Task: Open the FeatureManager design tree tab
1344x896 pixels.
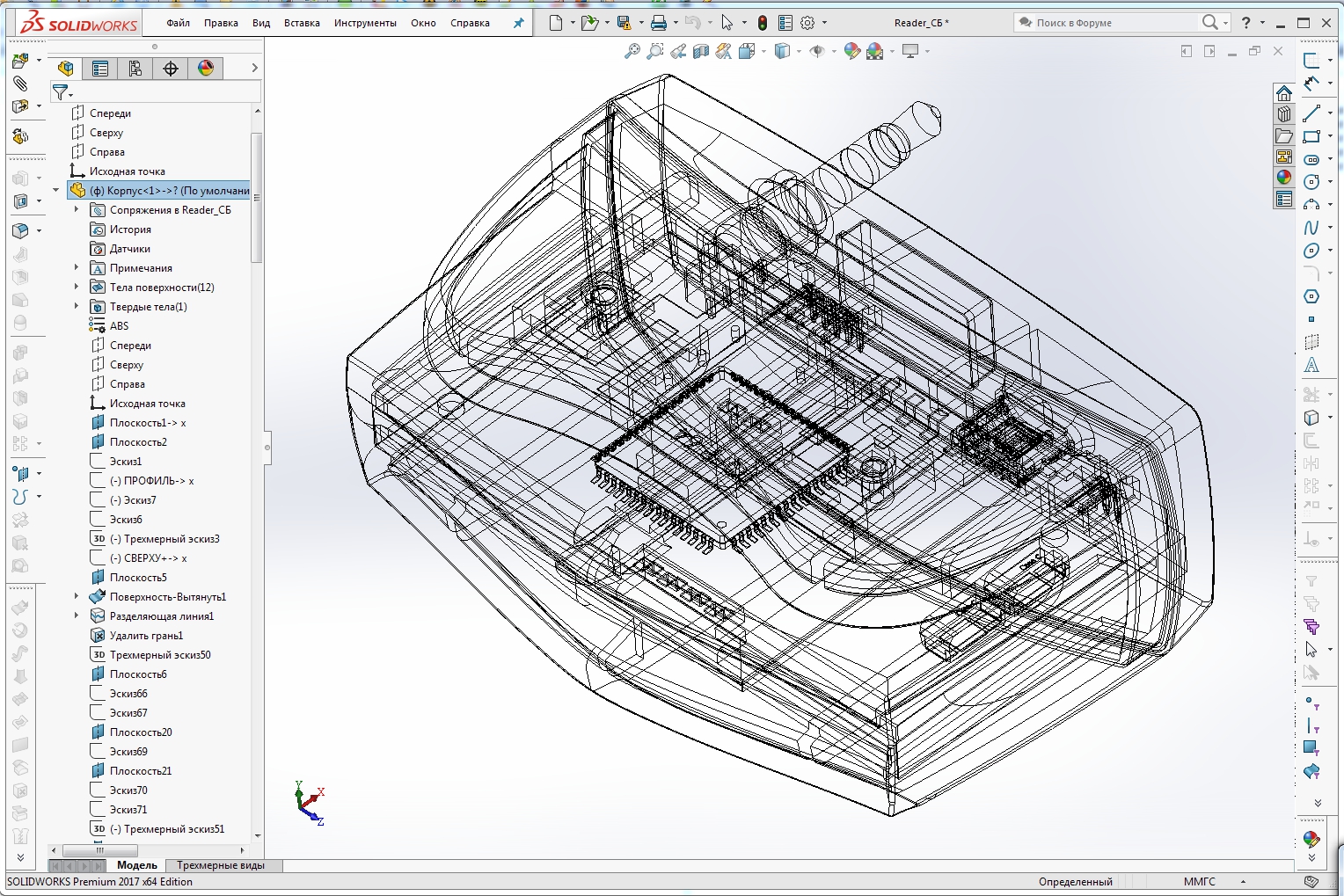Action: coord(65,68)
